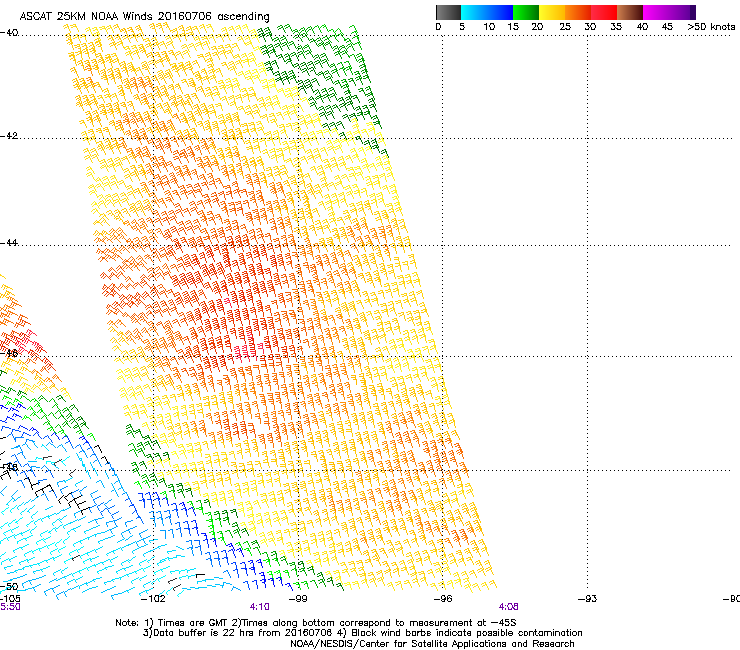
Task: Click the legend label '40' knots
Action: (x=642, y=26)
